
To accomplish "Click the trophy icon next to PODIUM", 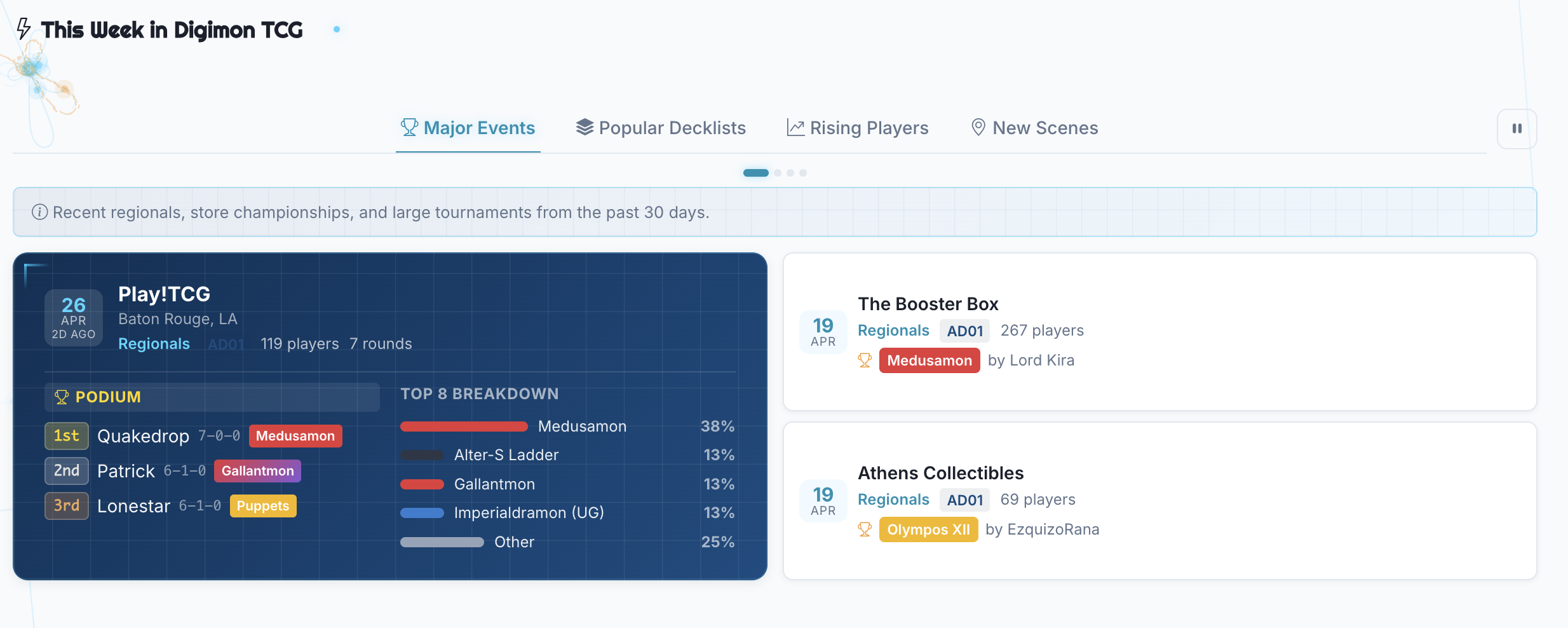I will coord(62,397).
